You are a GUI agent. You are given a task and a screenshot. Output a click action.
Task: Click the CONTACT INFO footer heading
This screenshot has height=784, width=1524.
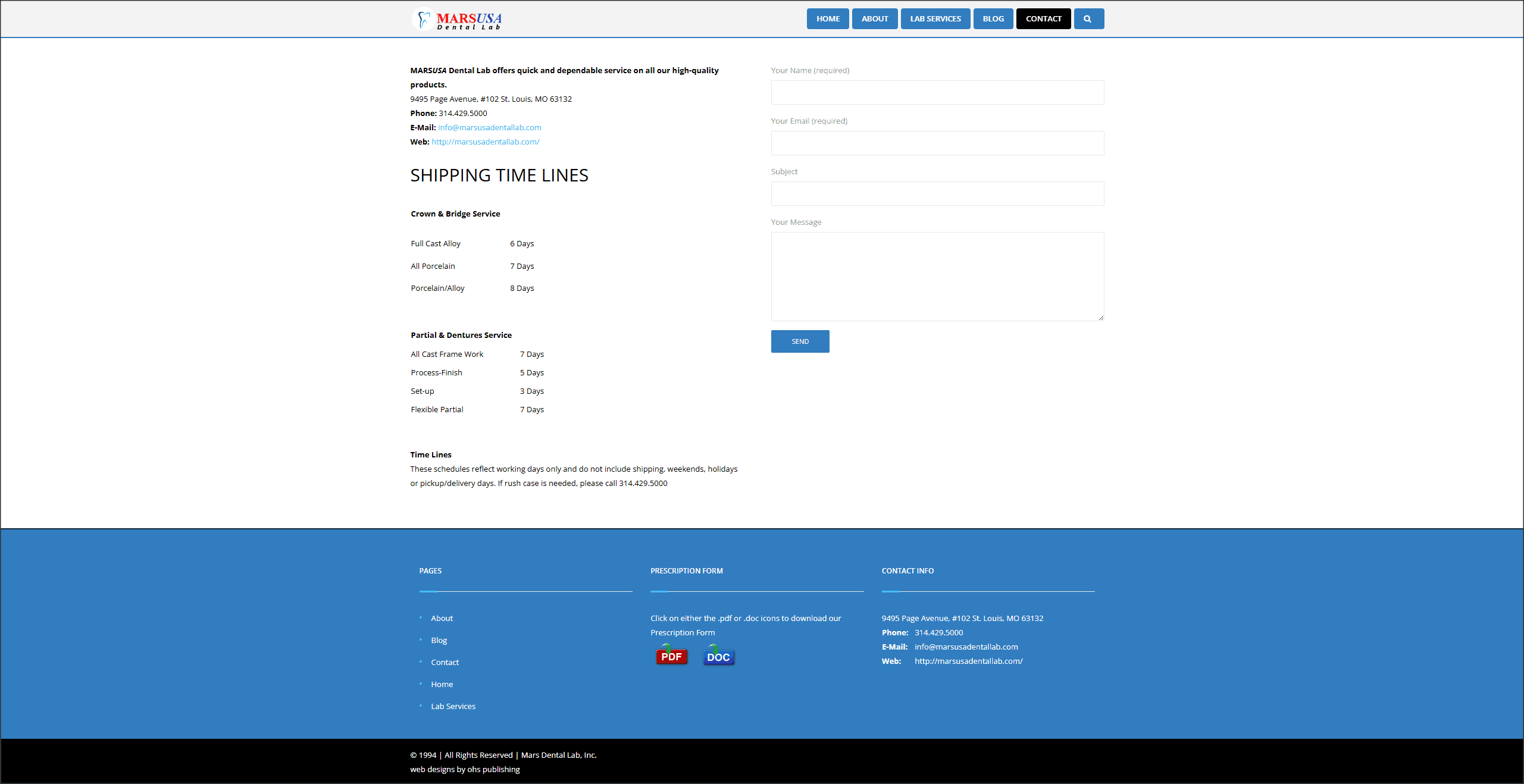point(907,571)
